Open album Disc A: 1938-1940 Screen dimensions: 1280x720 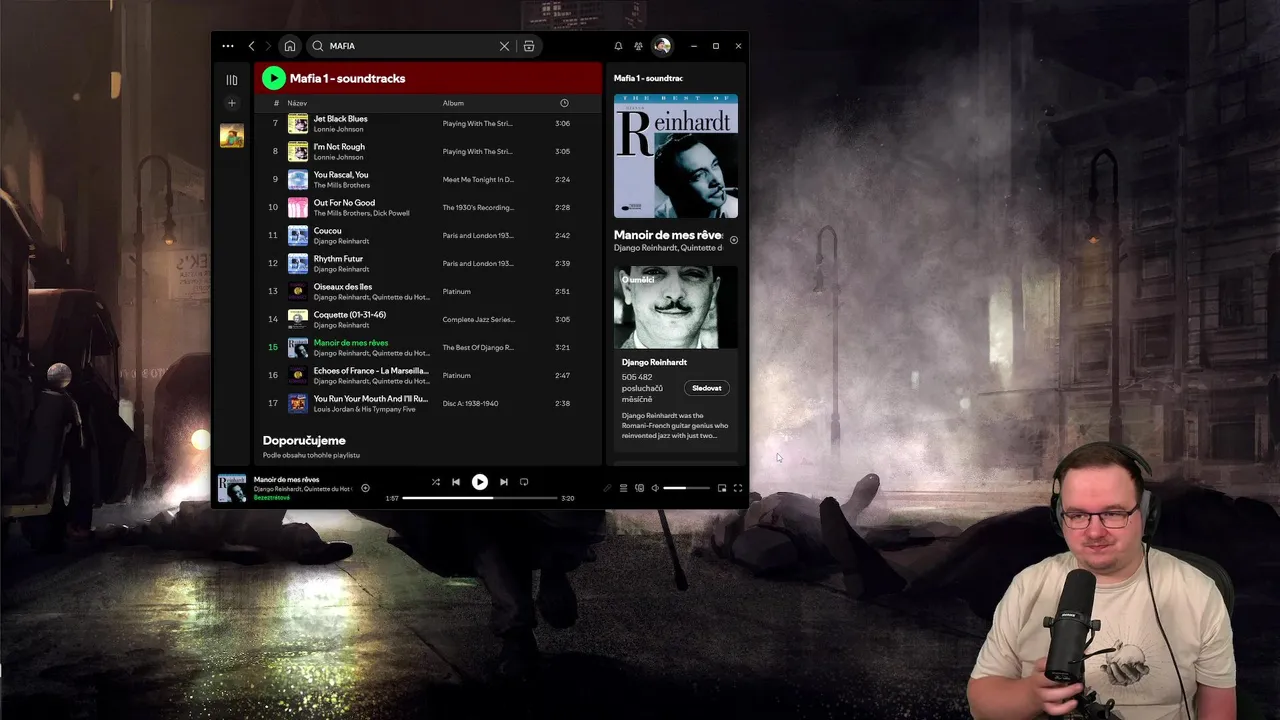click(470, 404)
